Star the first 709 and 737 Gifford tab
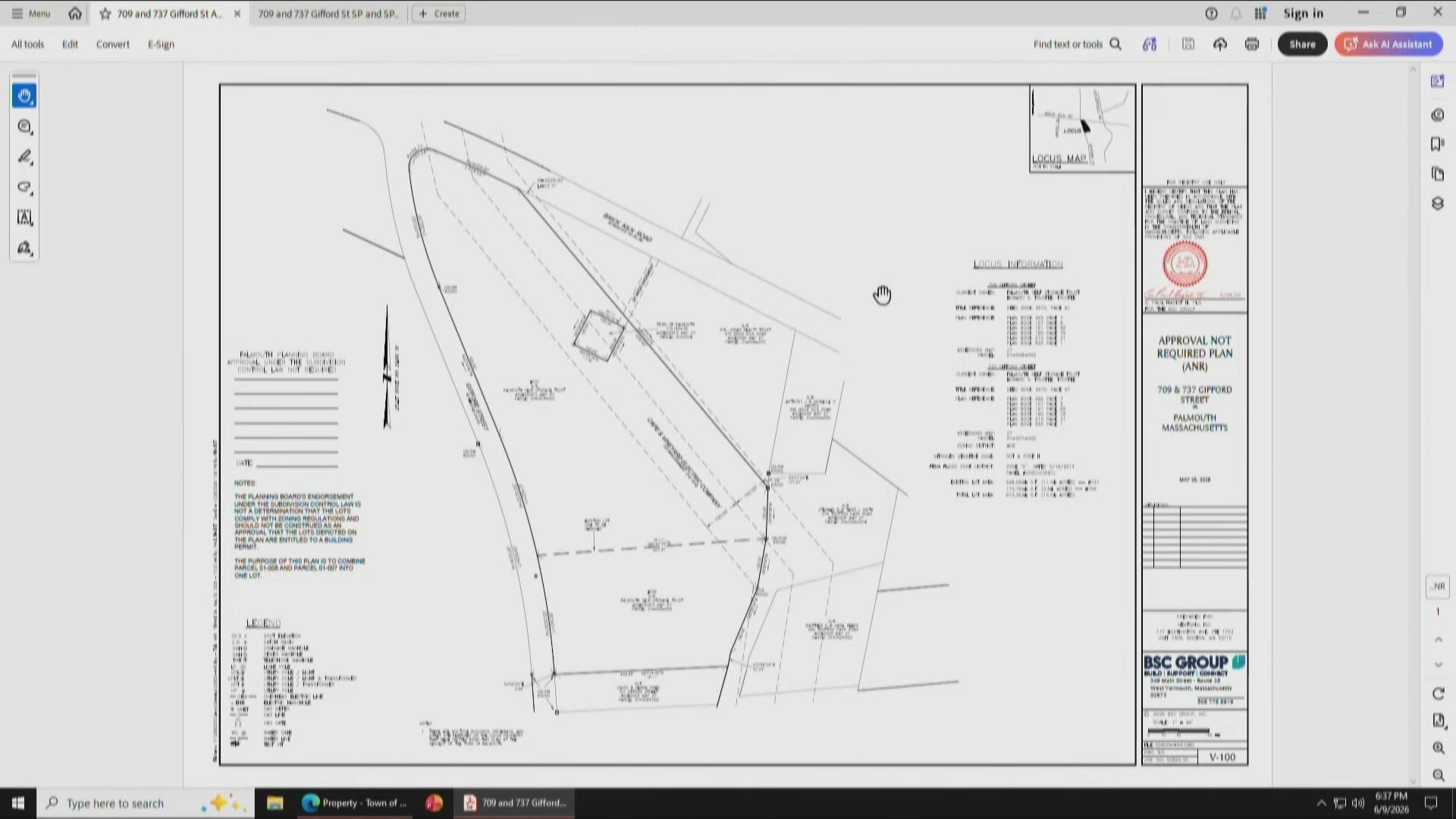 point(105,14)
